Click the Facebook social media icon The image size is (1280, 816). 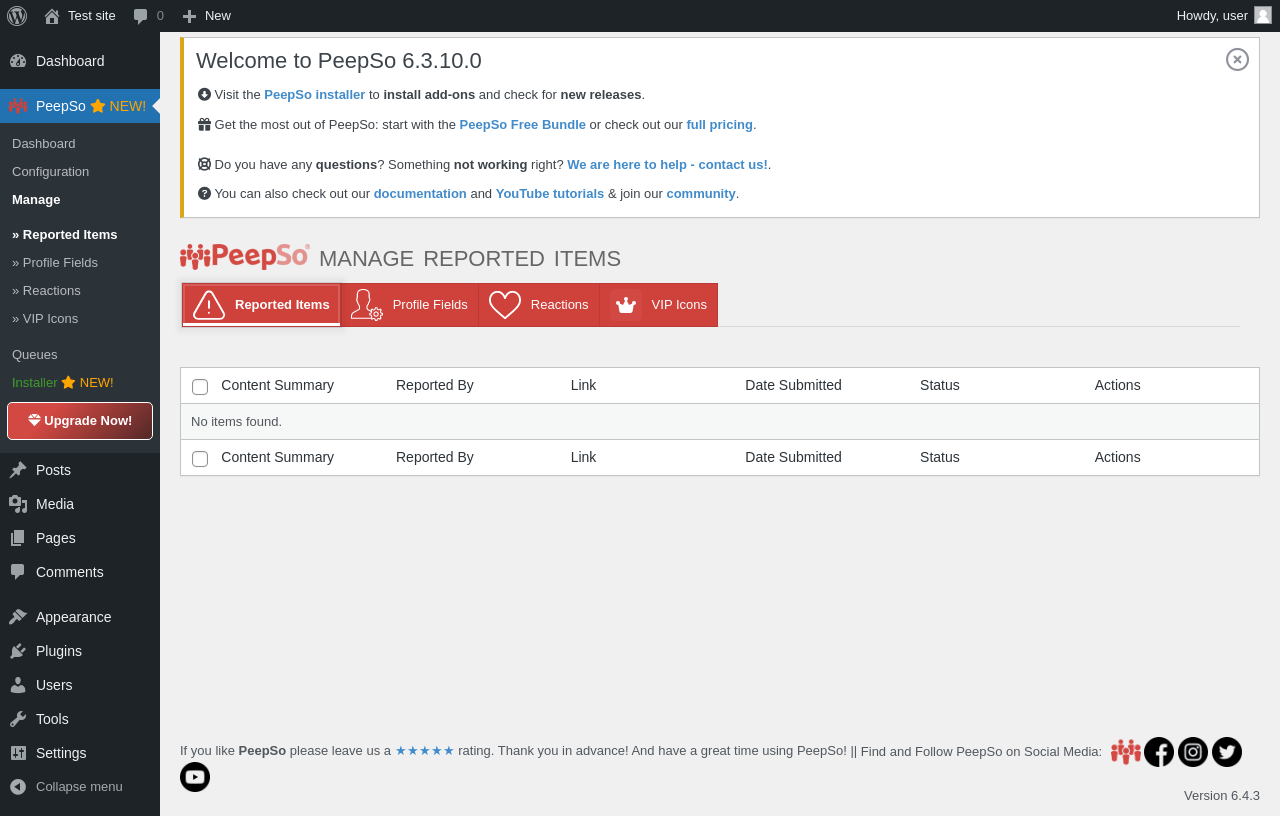click(1159, 752)
